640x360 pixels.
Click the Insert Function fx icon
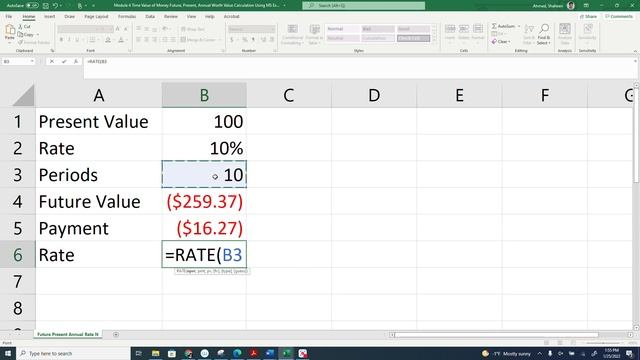(76, 61)
